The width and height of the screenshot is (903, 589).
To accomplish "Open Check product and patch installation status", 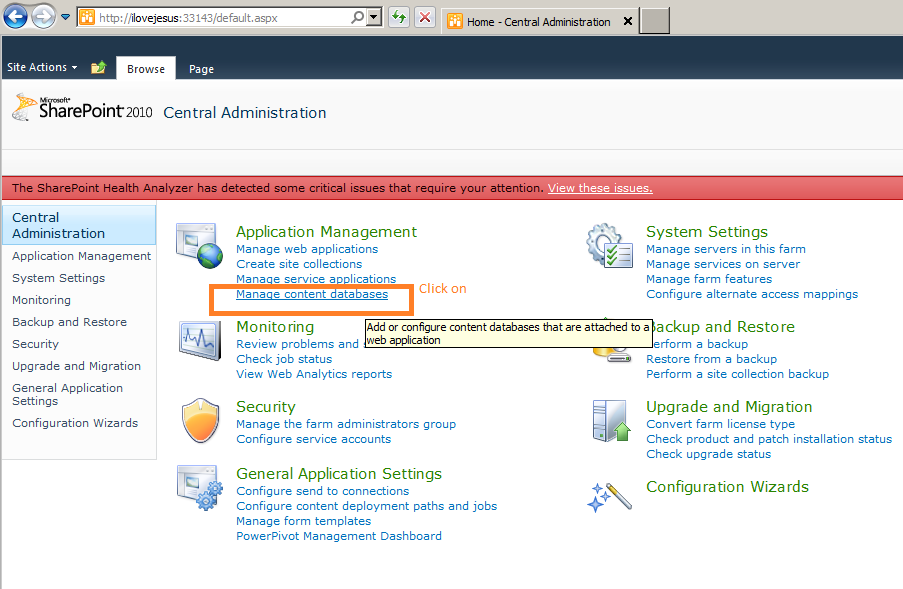I will tap(769, 439).
